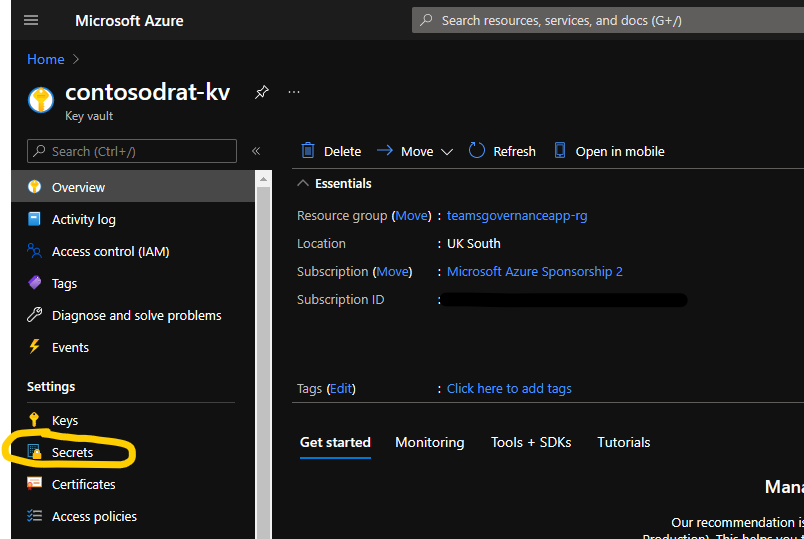The height and width of the screenshot is (539, 804).
Task: Click the Events lightning bolt icon
Action: click(34, 347)
